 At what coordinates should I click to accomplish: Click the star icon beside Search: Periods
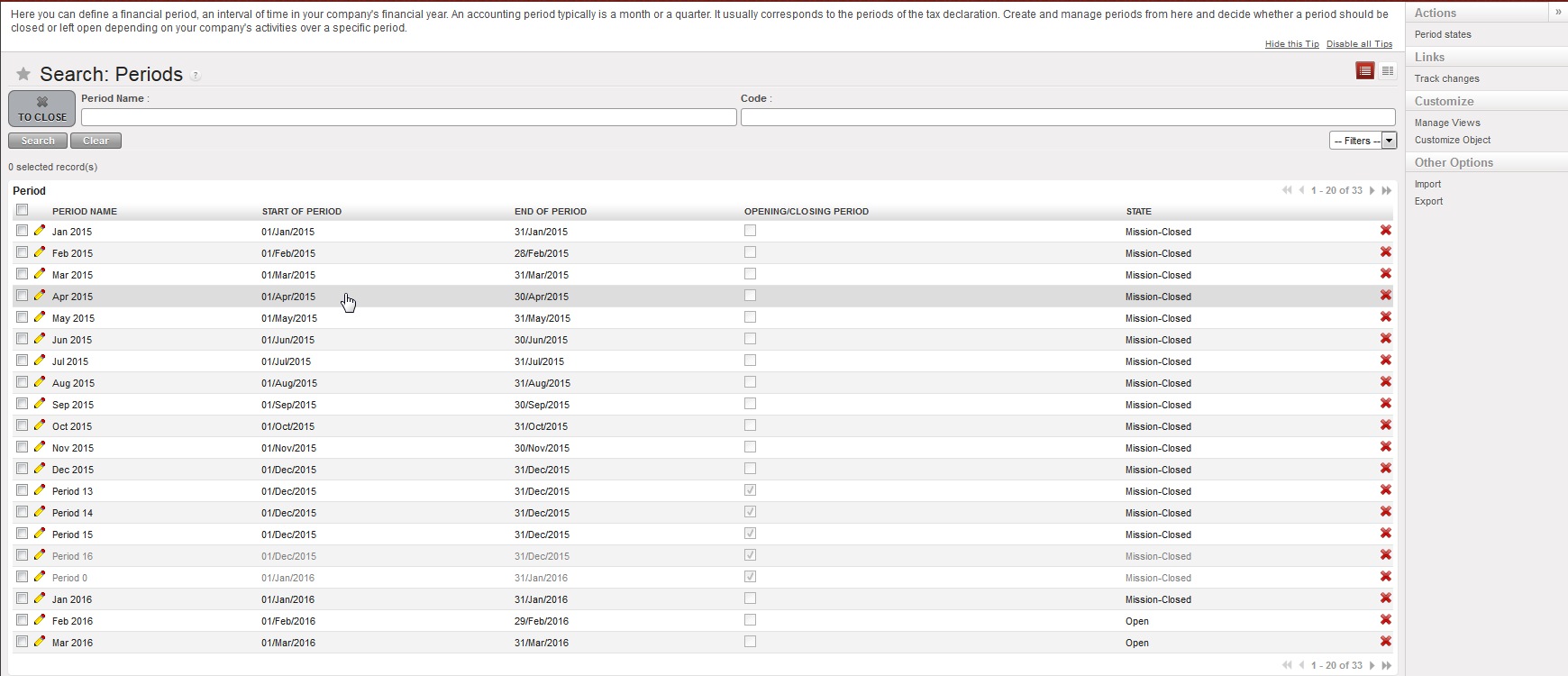(23, 74)
